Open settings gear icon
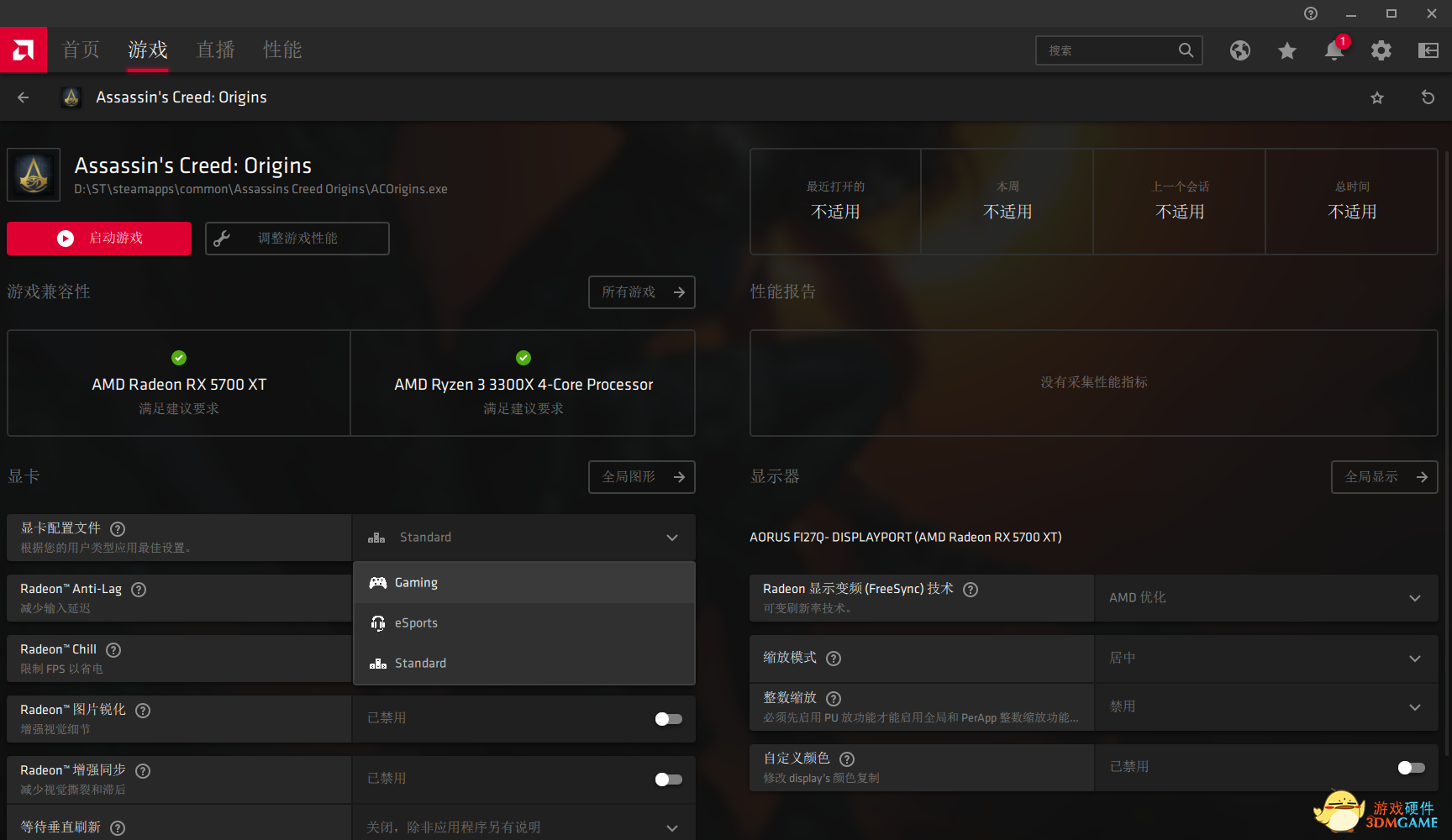This screenshot has width=1452, height=840. point(1381,50)
